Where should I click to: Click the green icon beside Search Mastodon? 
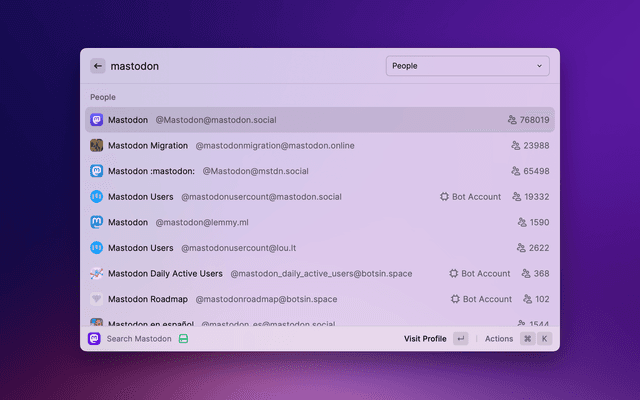click(183, 339)
